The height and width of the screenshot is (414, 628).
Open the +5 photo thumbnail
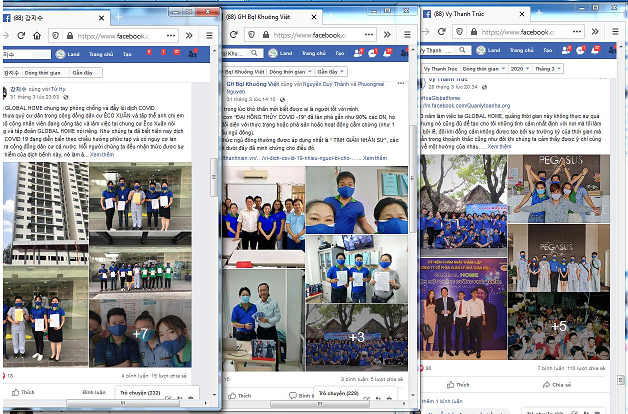click(x=559, y=326)
